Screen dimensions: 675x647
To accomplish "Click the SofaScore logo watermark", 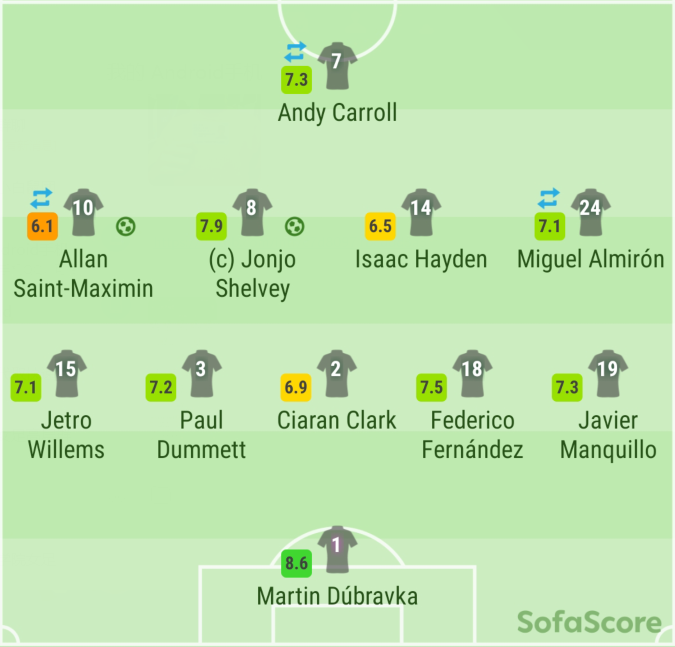I will [590, 623].
